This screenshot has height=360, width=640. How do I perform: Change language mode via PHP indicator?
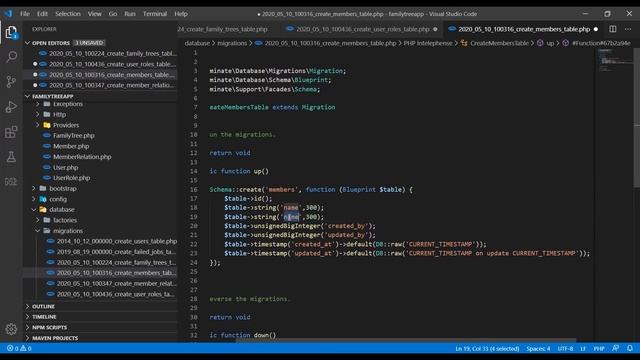(x=599, y=349)
